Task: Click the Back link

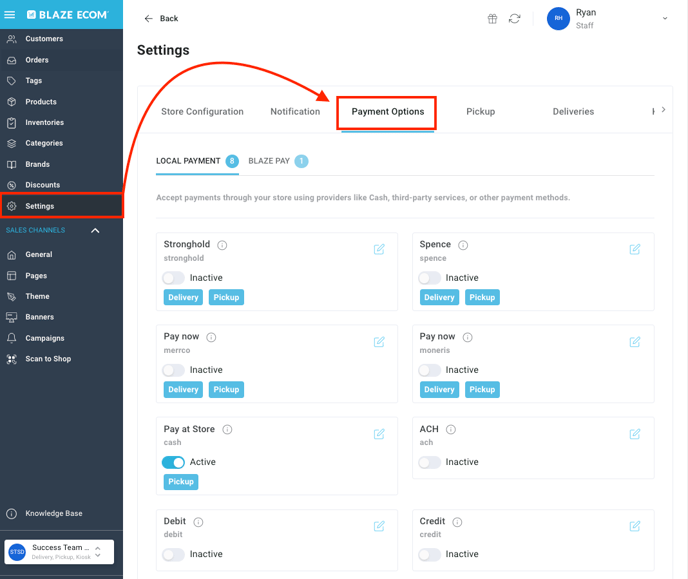Action: (161, 19)
